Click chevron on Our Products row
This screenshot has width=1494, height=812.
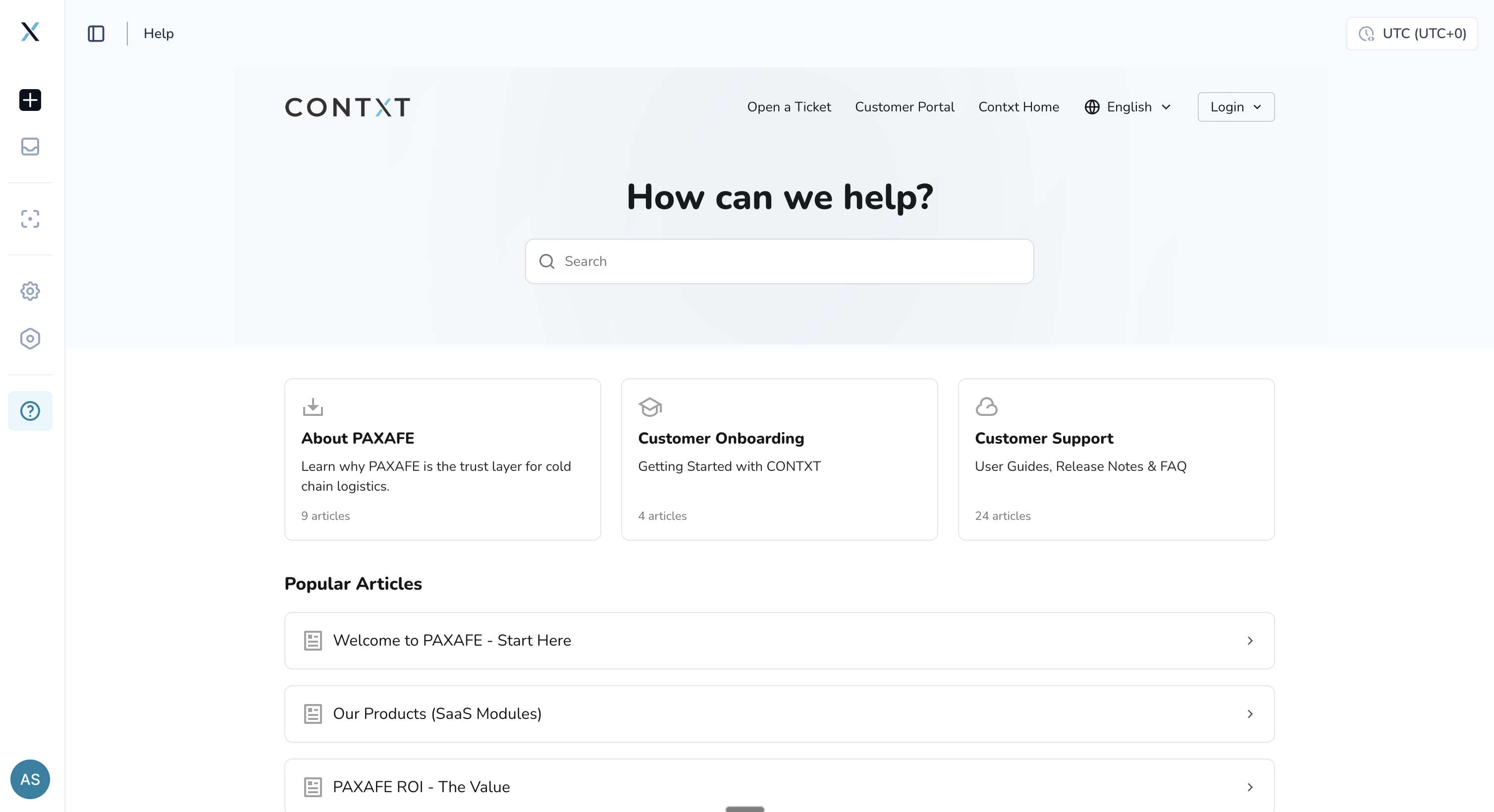(x=1250, y=714)
